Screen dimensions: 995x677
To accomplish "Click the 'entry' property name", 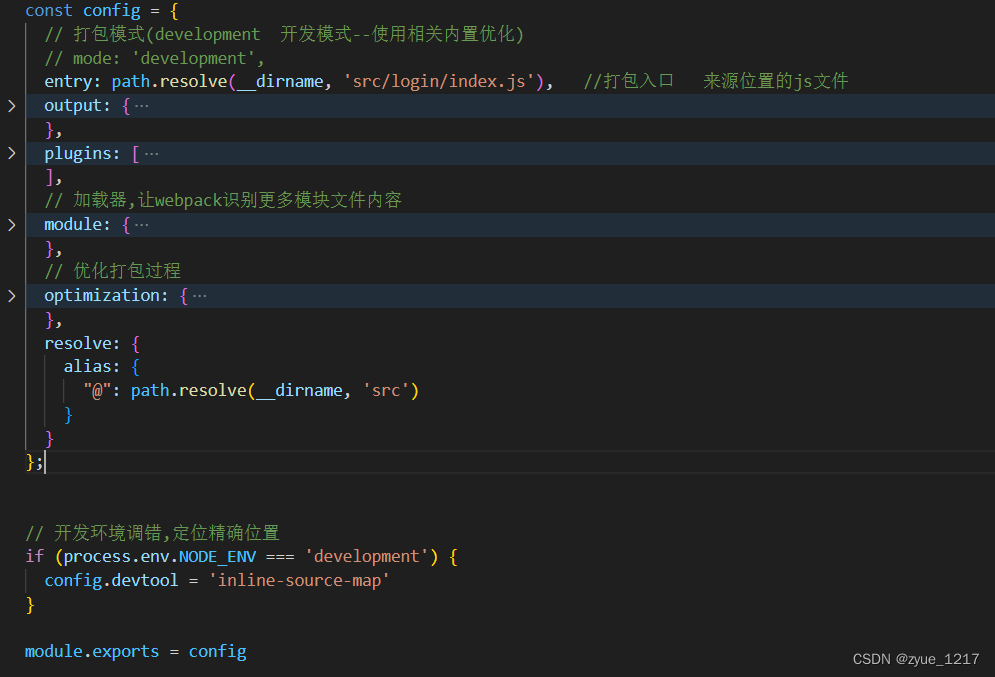I will pos(68,82).
